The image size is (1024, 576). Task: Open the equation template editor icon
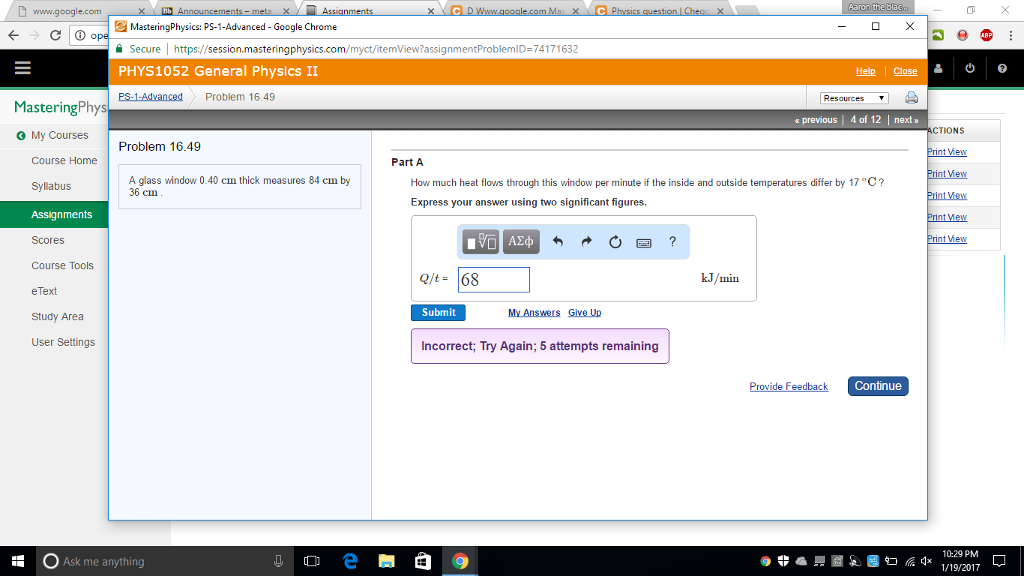pyautogui.click(x=481, y=241)
